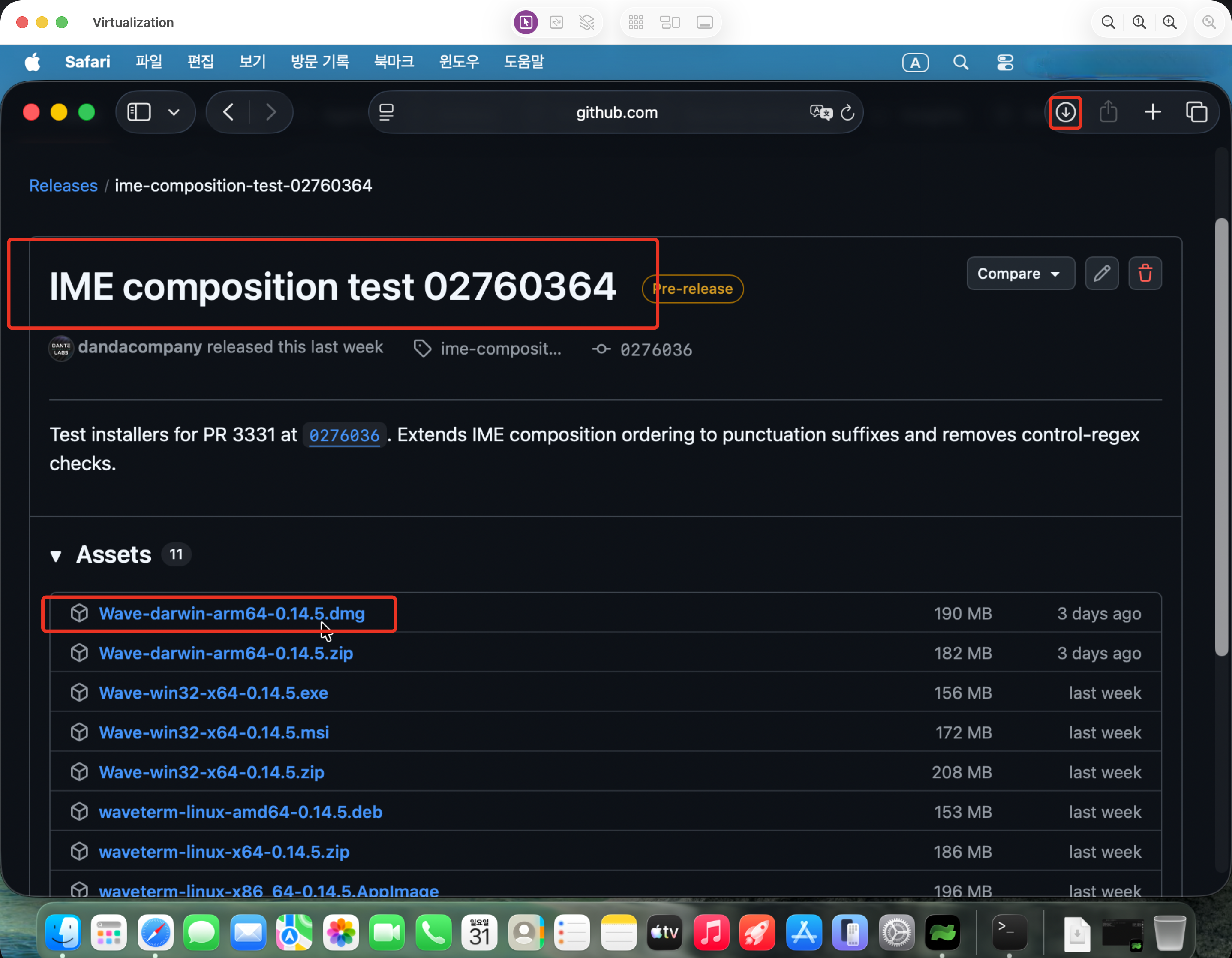Open Messages from the Dock

[201, 931]
